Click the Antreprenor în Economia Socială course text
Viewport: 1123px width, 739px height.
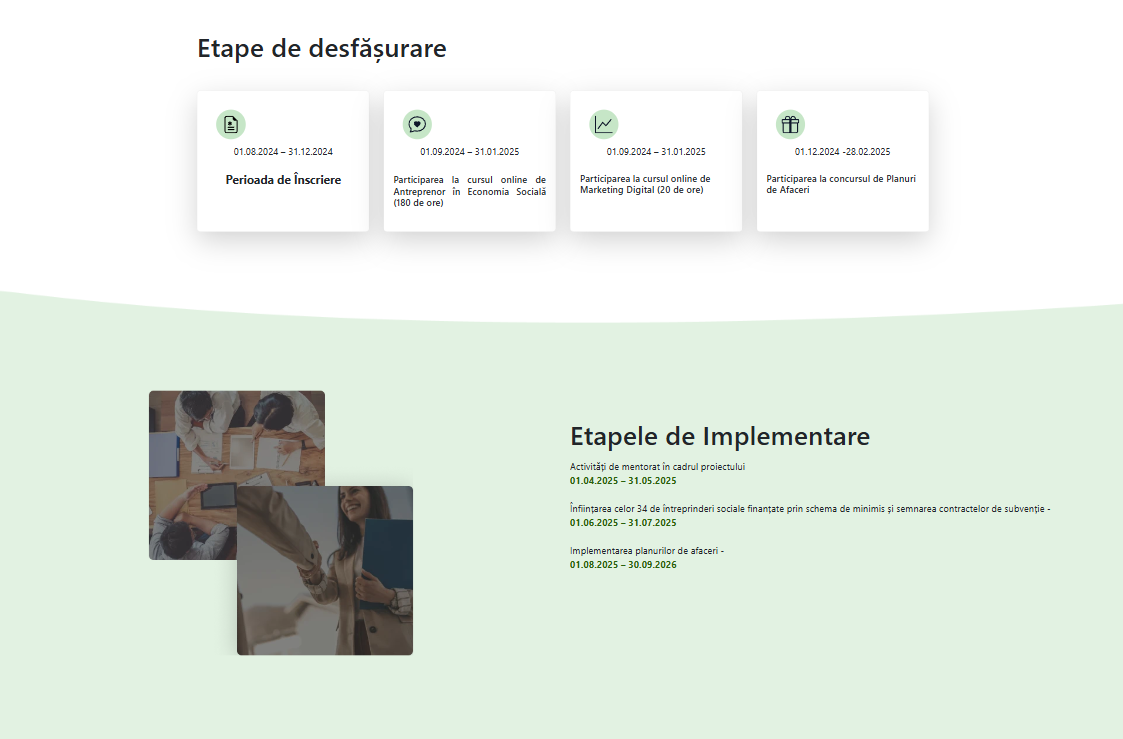coord(469,191)
